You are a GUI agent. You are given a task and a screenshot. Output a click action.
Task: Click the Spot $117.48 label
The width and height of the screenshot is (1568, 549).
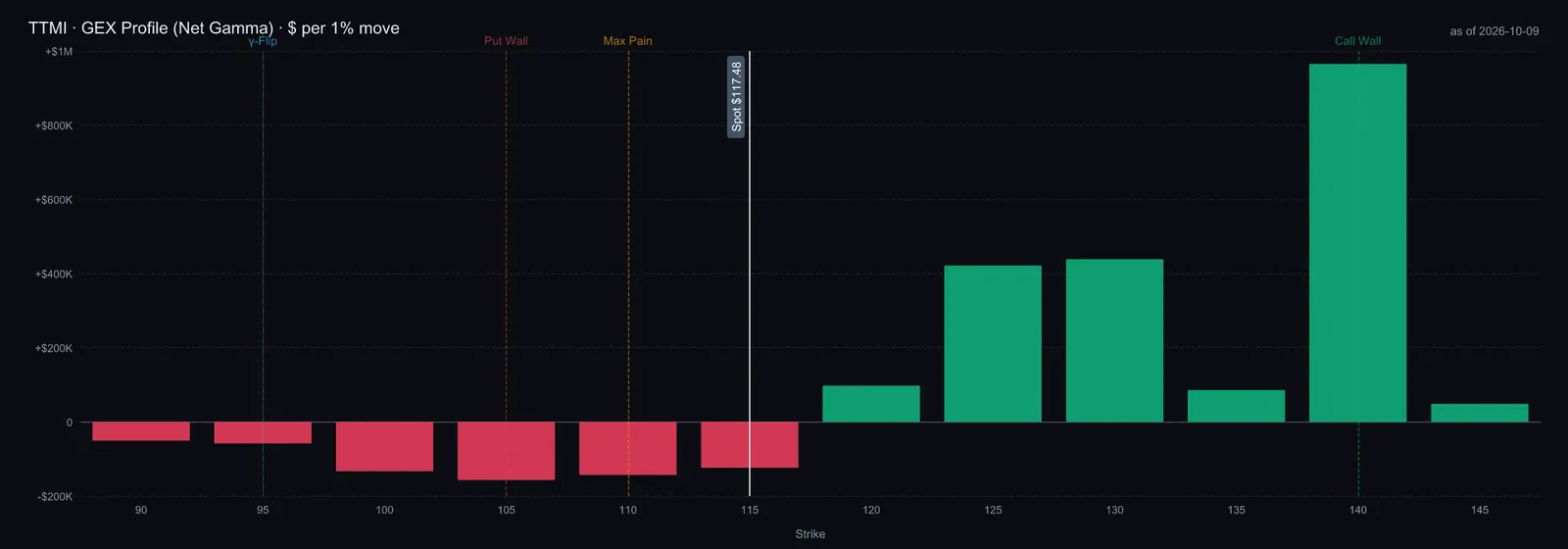point(736,96)
